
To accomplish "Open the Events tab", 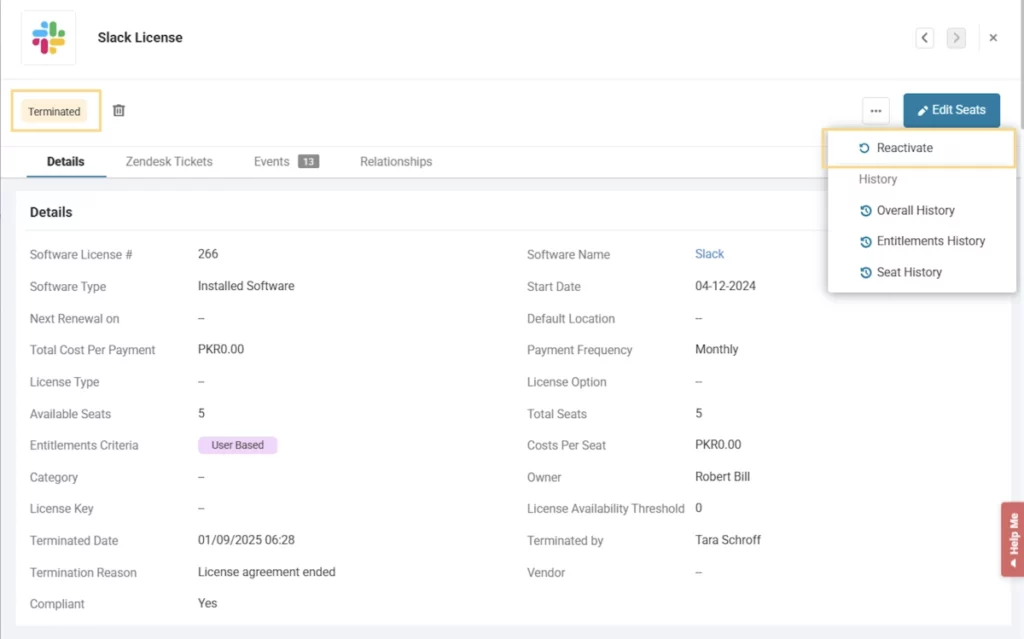I will (x=271, y=161).
